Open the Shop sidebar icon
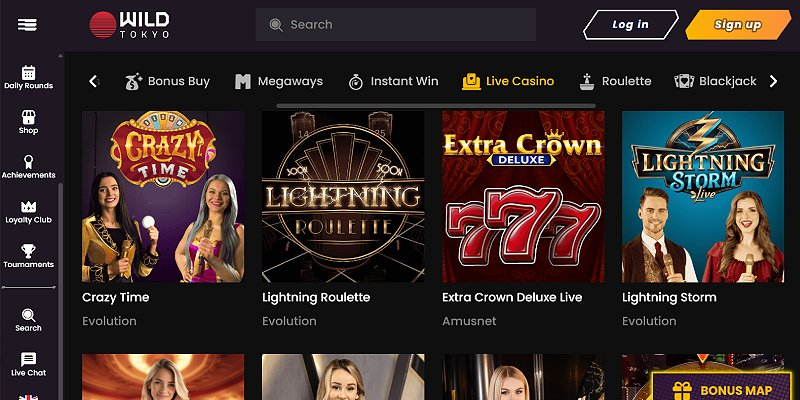800x400 pixels. (x=29, y=117)
